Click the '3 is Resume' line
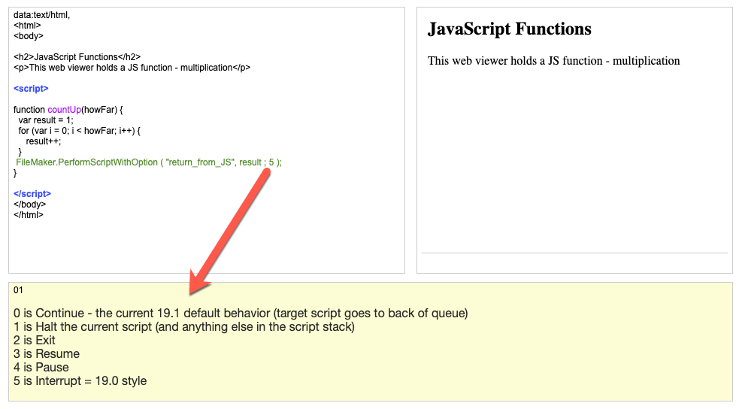Viewport: 739px width, 409px height. point(46,354)
